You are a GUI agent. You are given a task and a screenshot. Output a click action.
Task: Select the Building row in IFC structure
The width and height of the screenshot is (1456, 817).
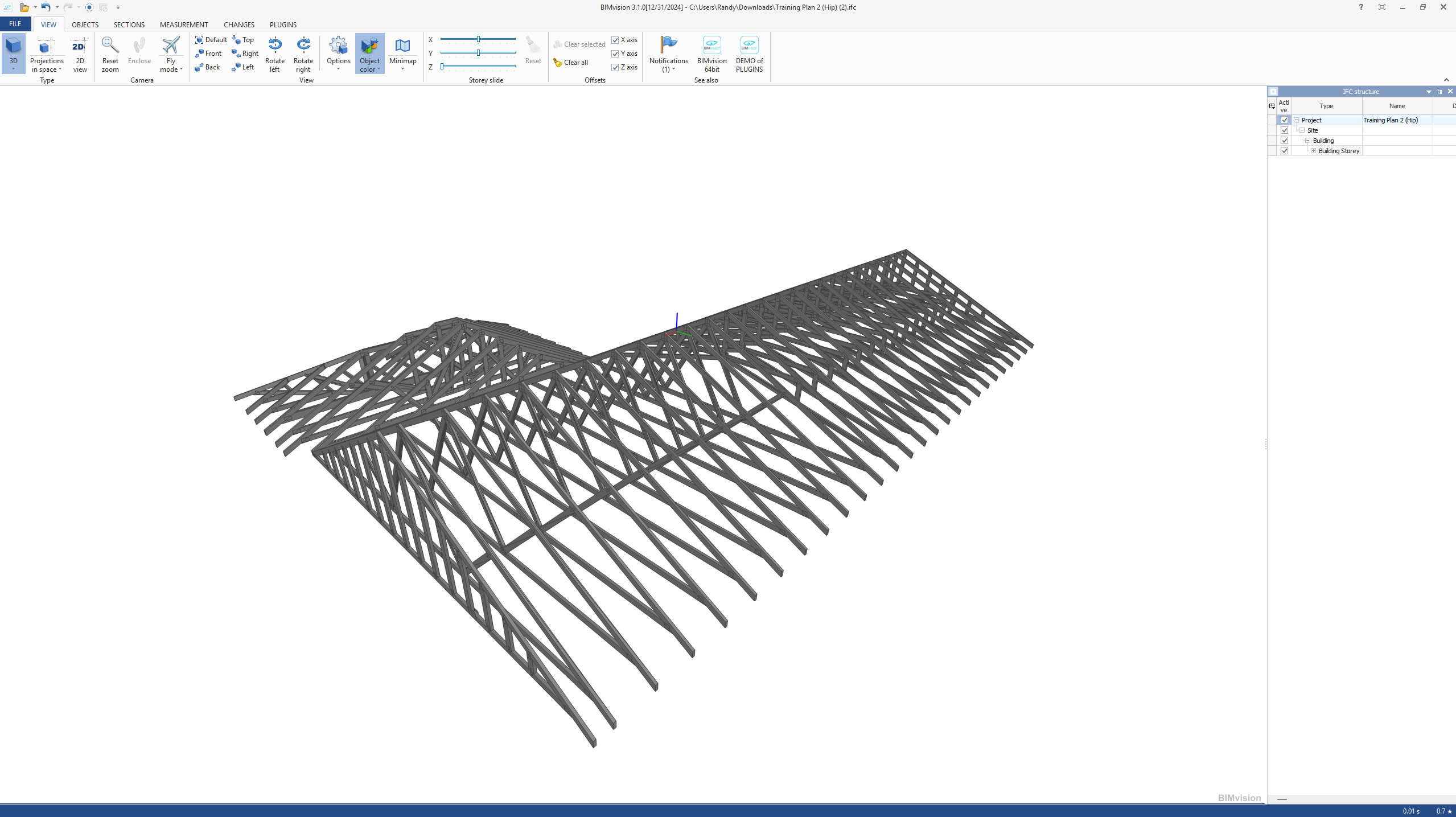[1323, 141]
